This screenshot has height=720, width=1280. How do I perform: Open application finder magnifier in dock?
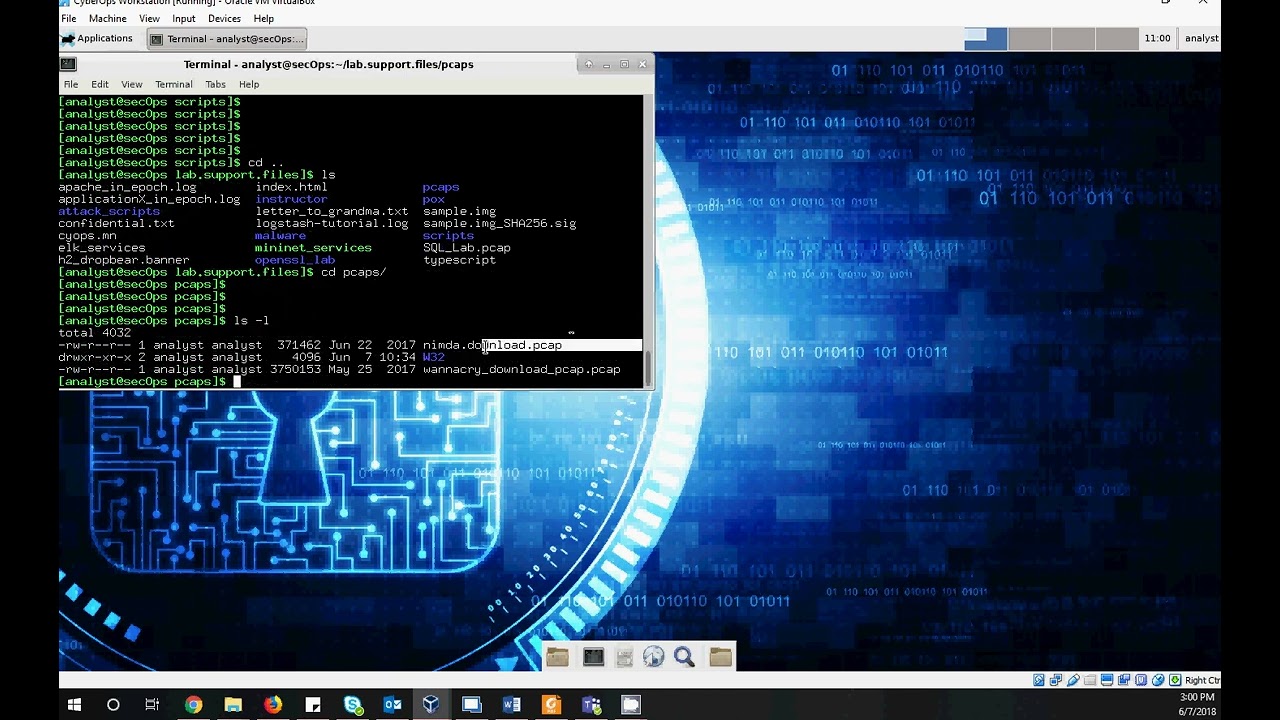pos(684,657)
